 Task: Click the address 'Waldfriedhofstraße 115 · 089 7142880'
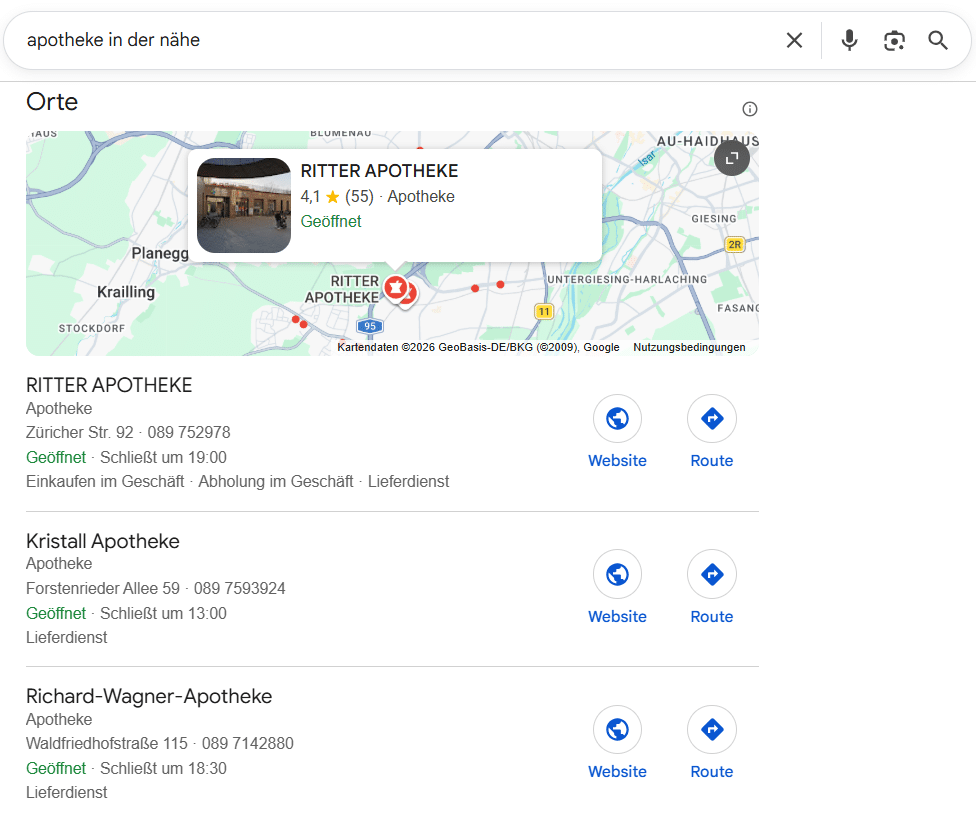click(x=160, y=743)
